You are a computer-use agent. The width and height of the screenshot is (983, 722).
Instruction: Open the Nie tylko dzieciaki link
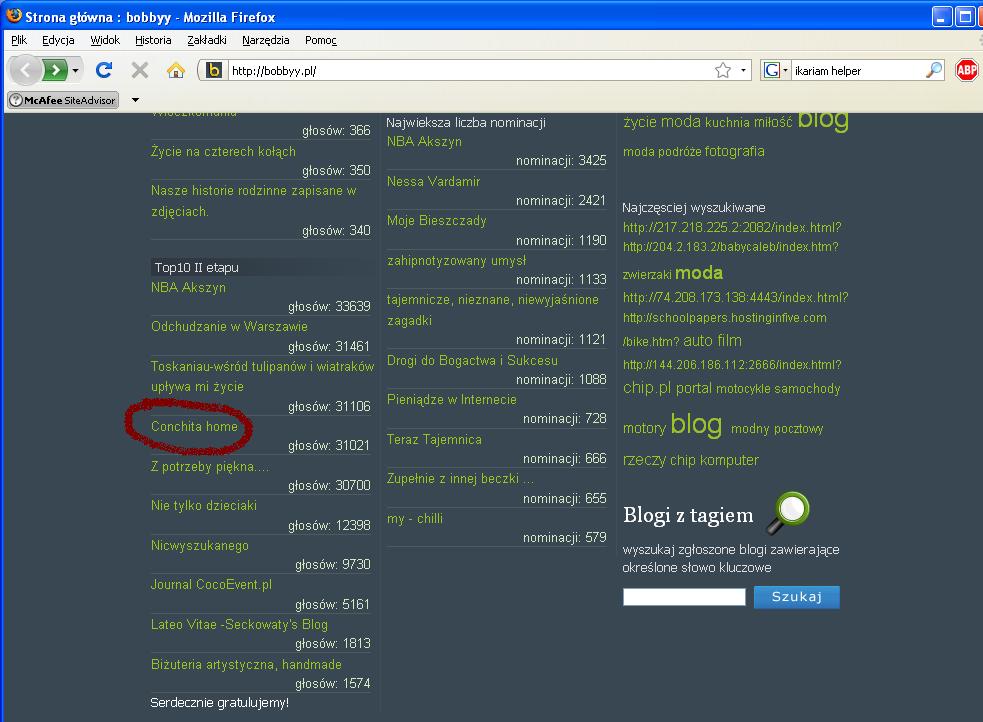(204, 505)
